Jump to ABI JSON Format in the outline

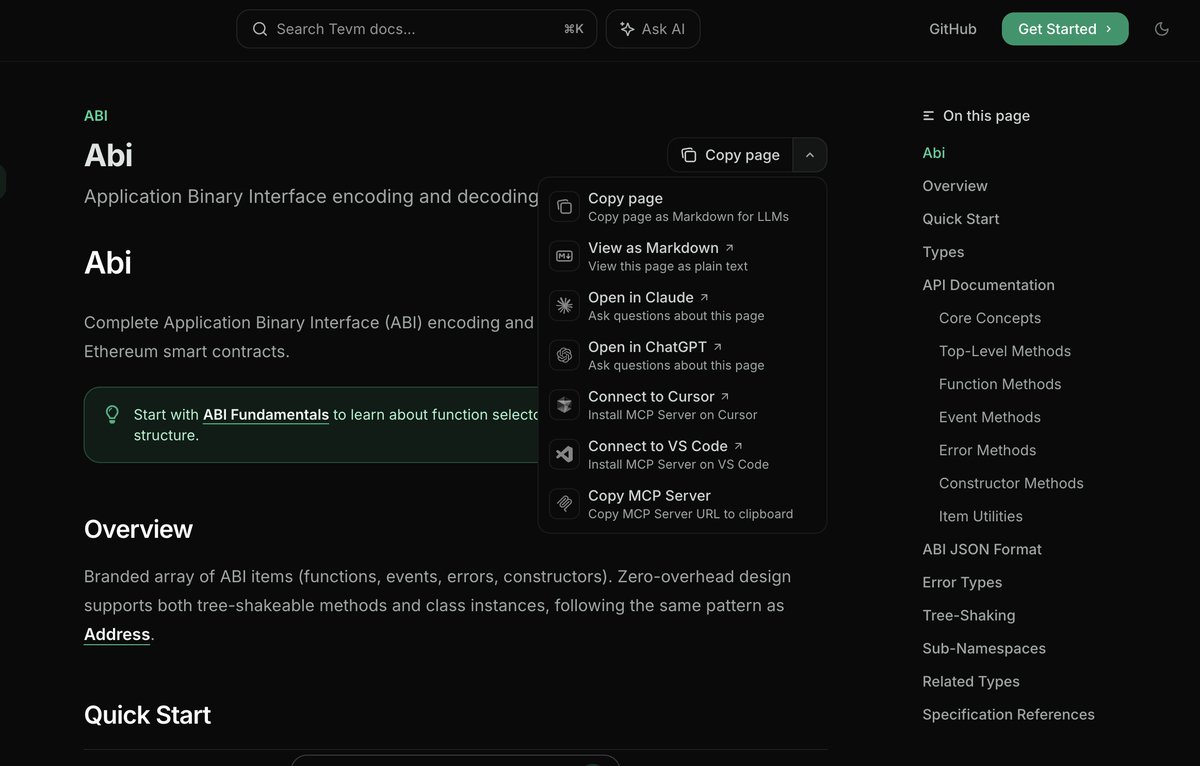click(x=982, y=549)
